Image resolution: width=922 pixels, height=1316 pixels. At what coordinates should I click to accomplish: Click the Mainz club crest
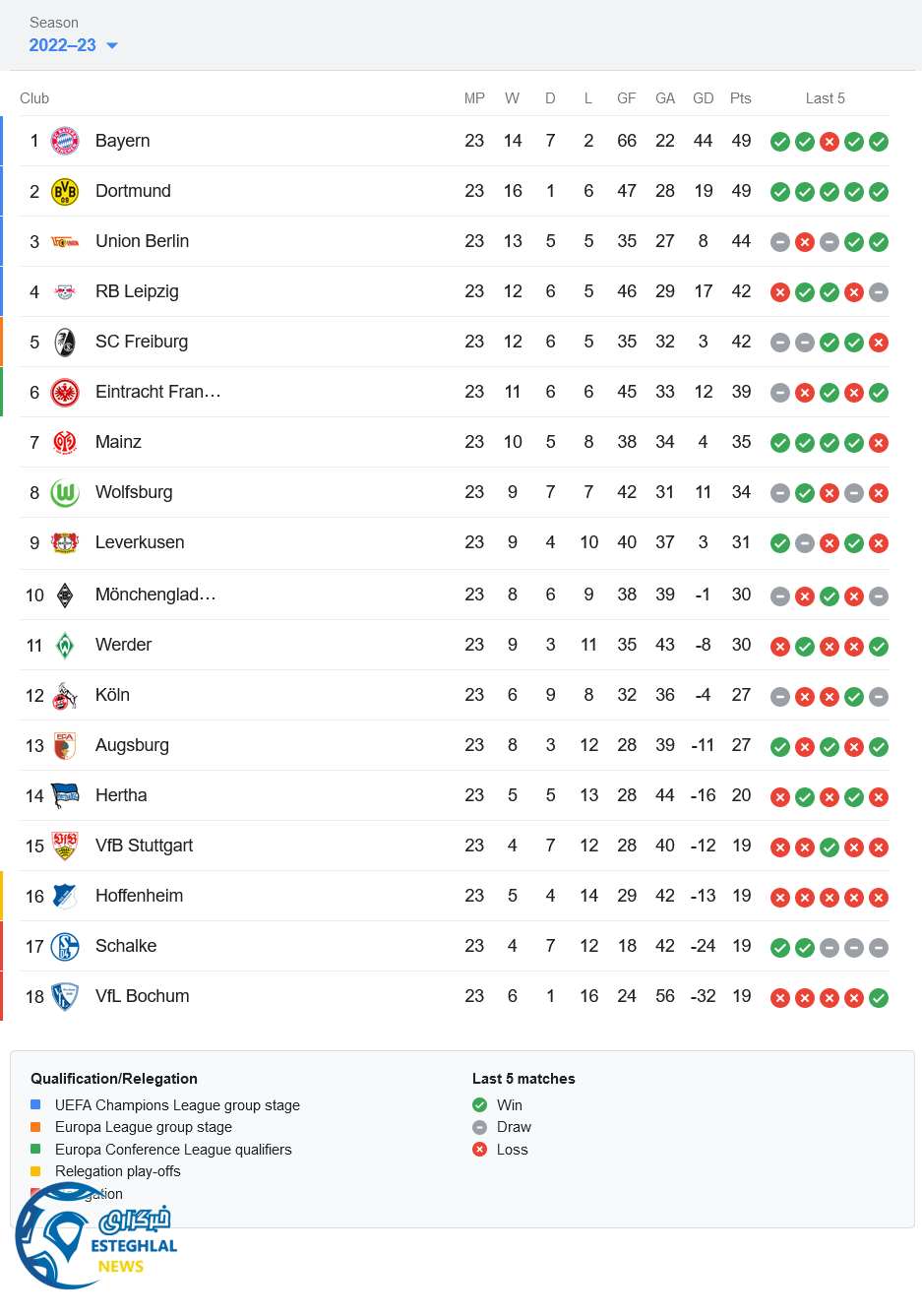point(65,442)
